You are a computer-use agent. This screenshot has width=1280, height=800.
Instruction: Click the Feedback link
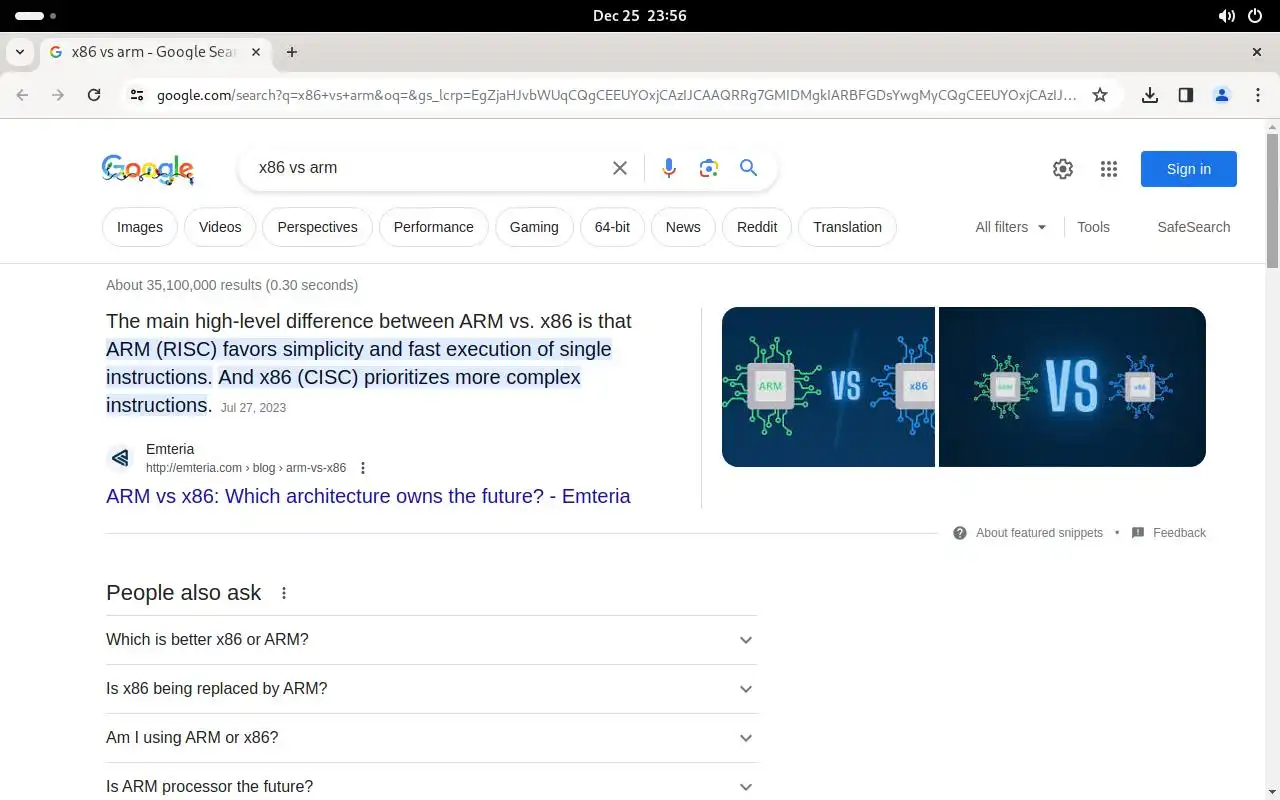tap(1179, 533)
